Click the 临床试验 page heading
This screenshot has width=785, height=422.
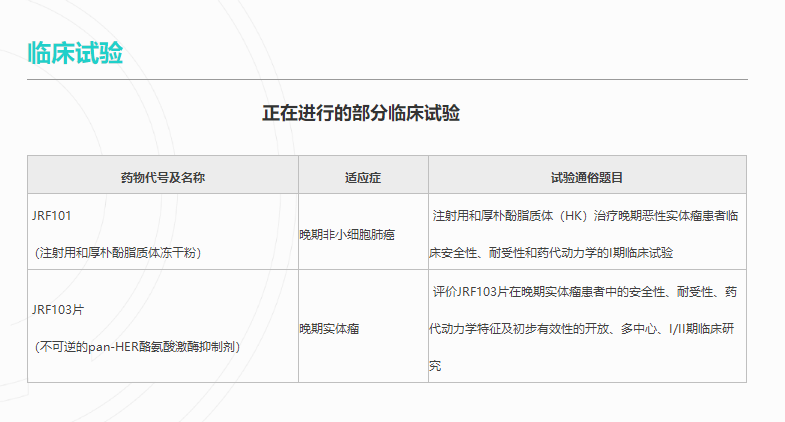[75, 53]
